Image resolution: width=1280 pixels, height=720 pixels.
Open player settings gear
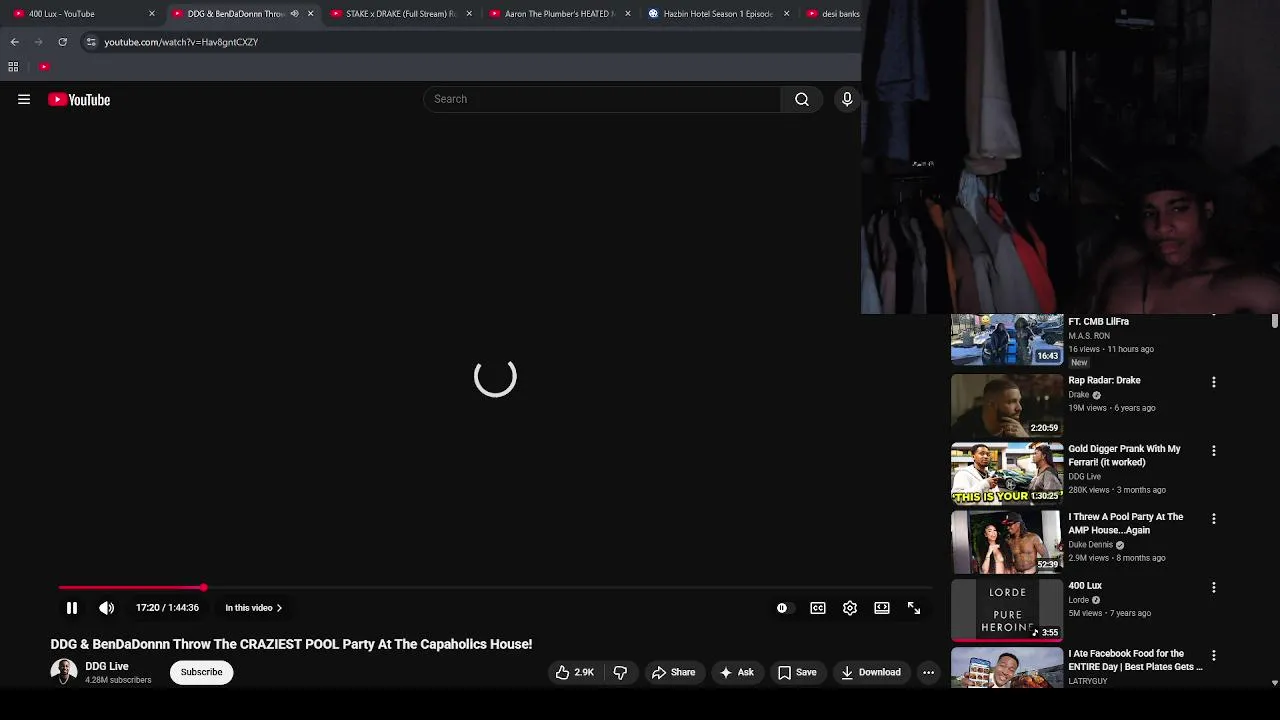[x=850, y=608]
